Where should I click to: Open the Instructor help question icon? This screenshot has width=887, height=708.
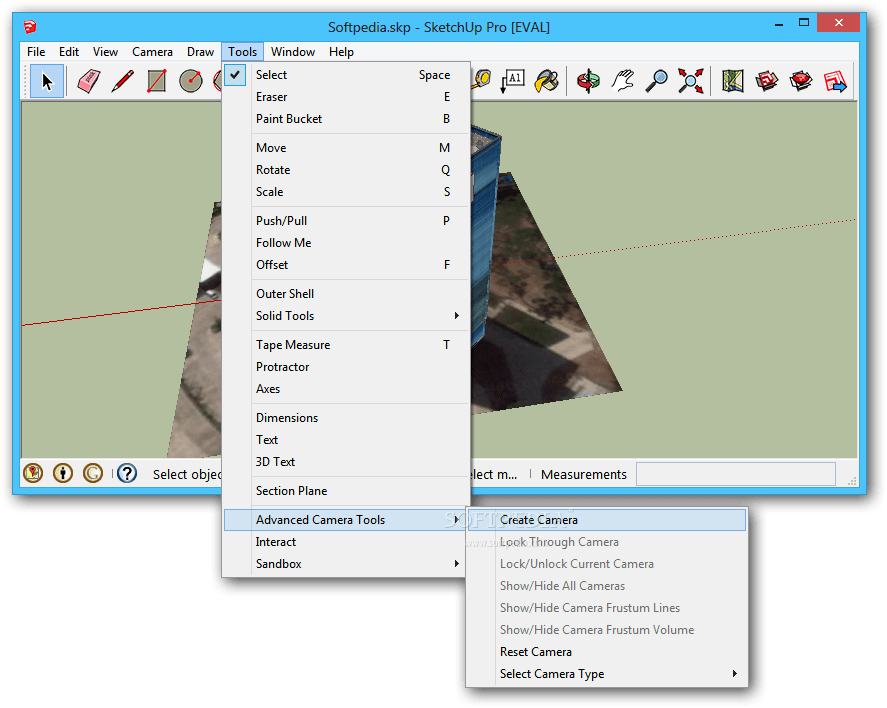point(127,473)
